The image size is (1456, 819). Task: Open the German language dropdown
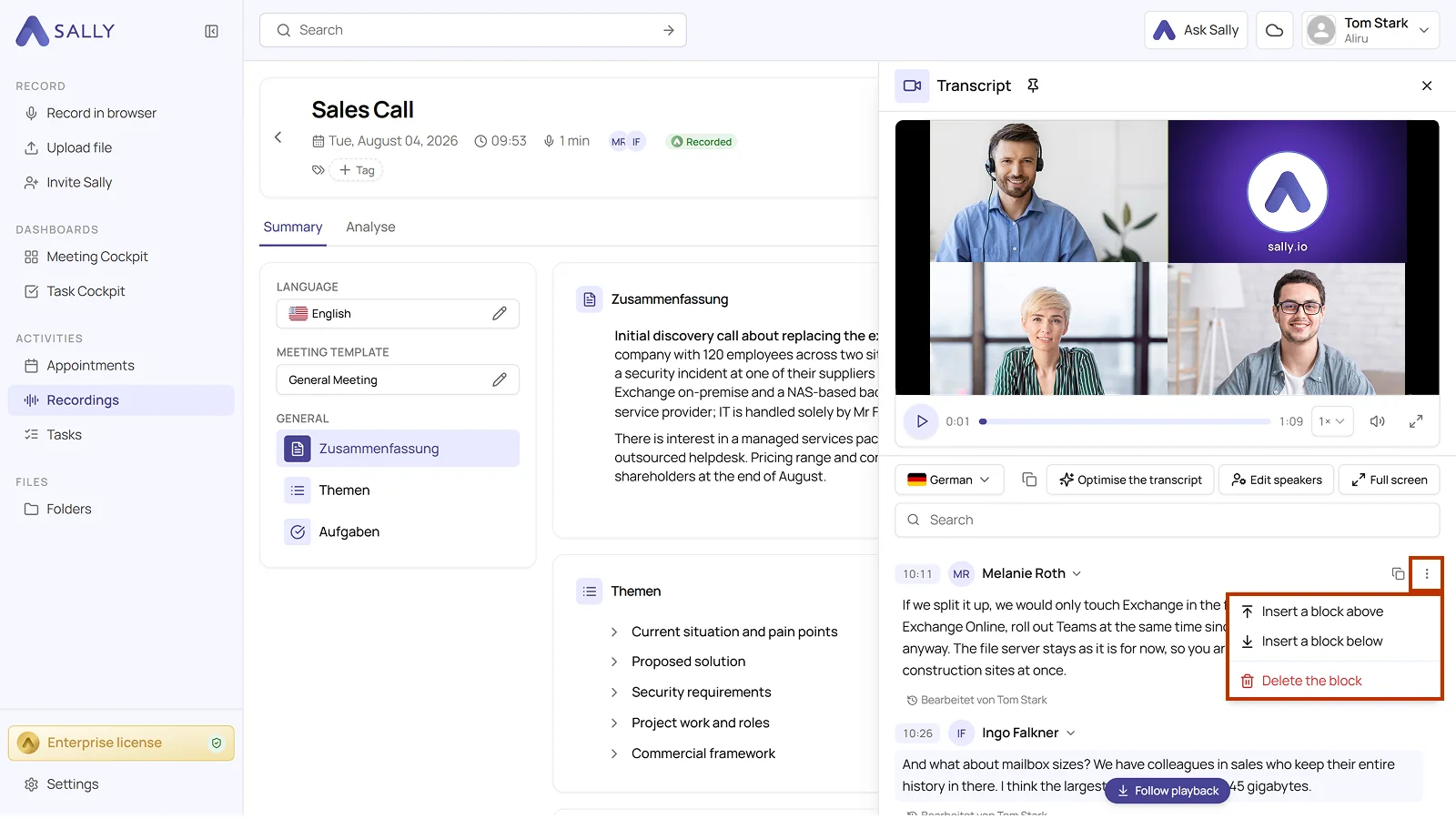[949, 480]
